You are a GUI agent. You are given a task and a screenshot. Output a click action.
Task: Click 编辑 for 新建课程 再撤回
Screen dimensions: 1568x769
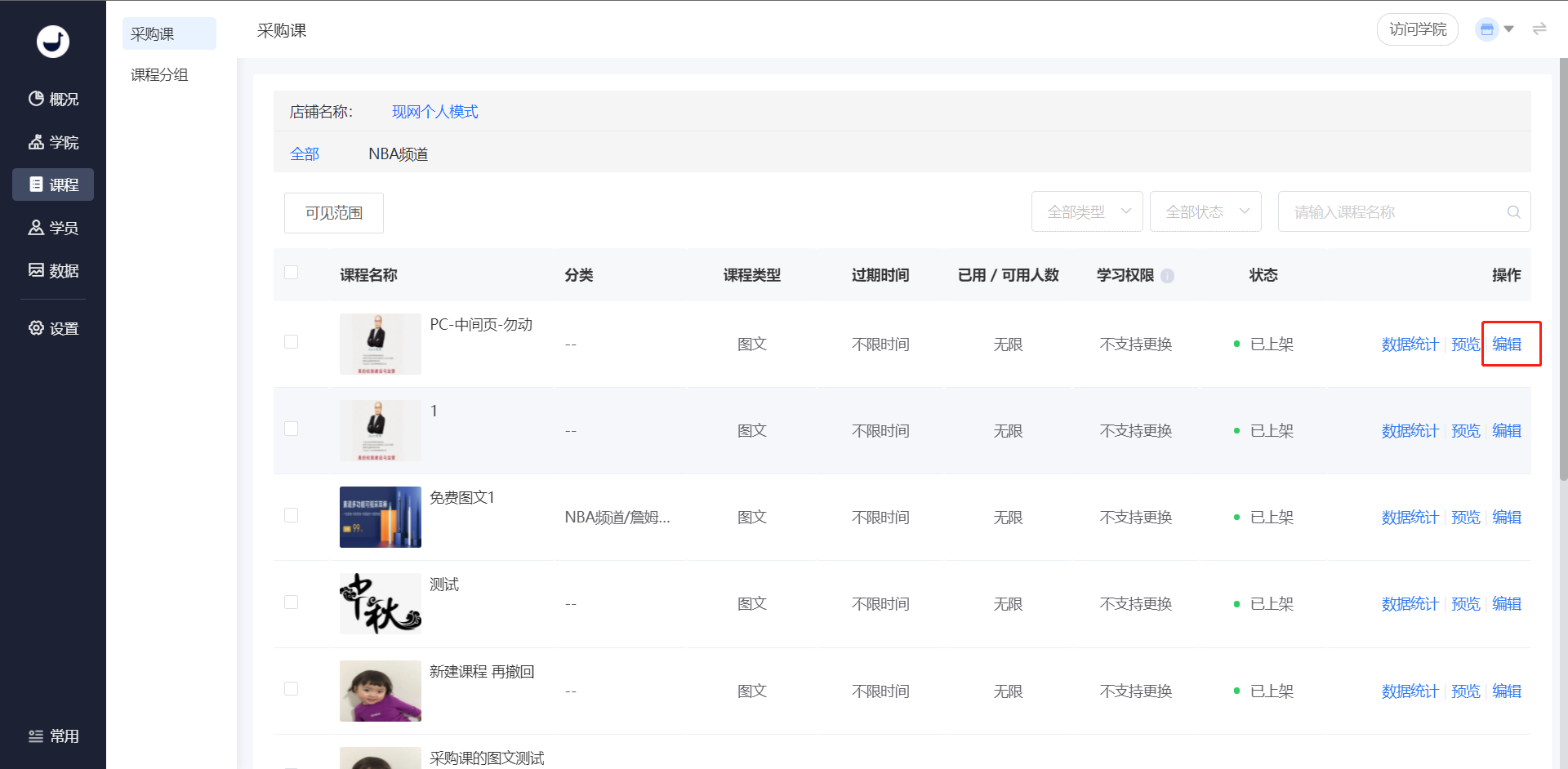click(1507, 691)
